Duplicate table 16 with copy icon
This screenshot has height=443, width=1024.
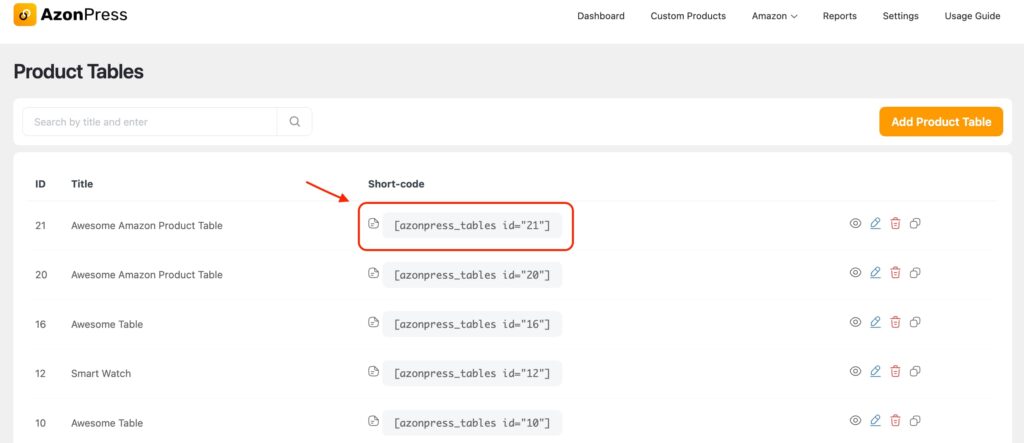point(915,322)
